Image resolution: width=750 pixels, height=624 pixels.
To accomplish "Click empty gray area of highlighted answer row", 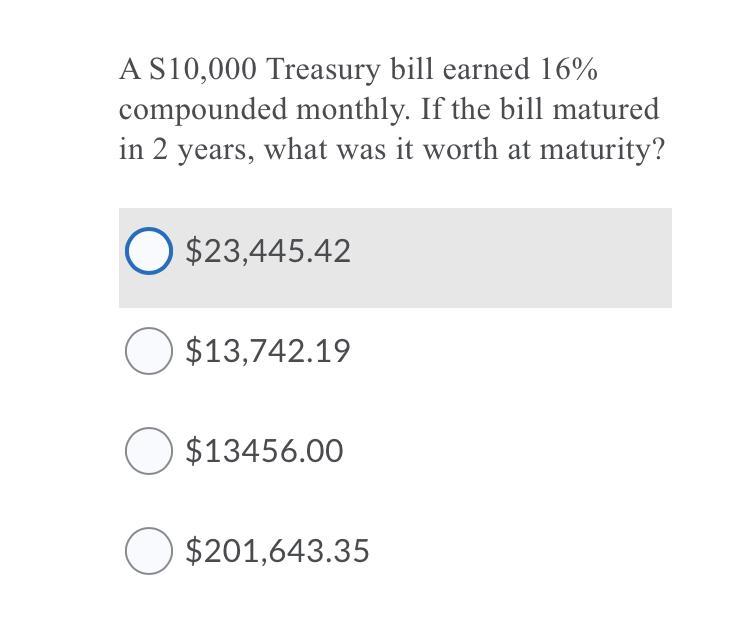I will coord(512,258).
